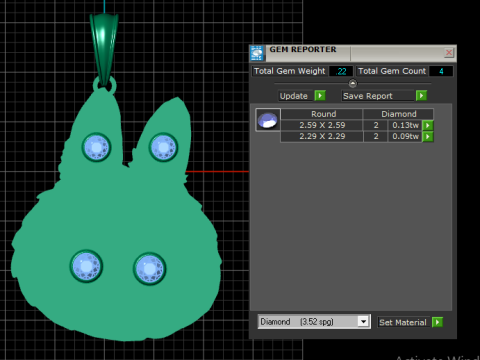Select the 2.59 X 2.59 size cell
This screenshot has height=360, width=480.
pos(322,125)
